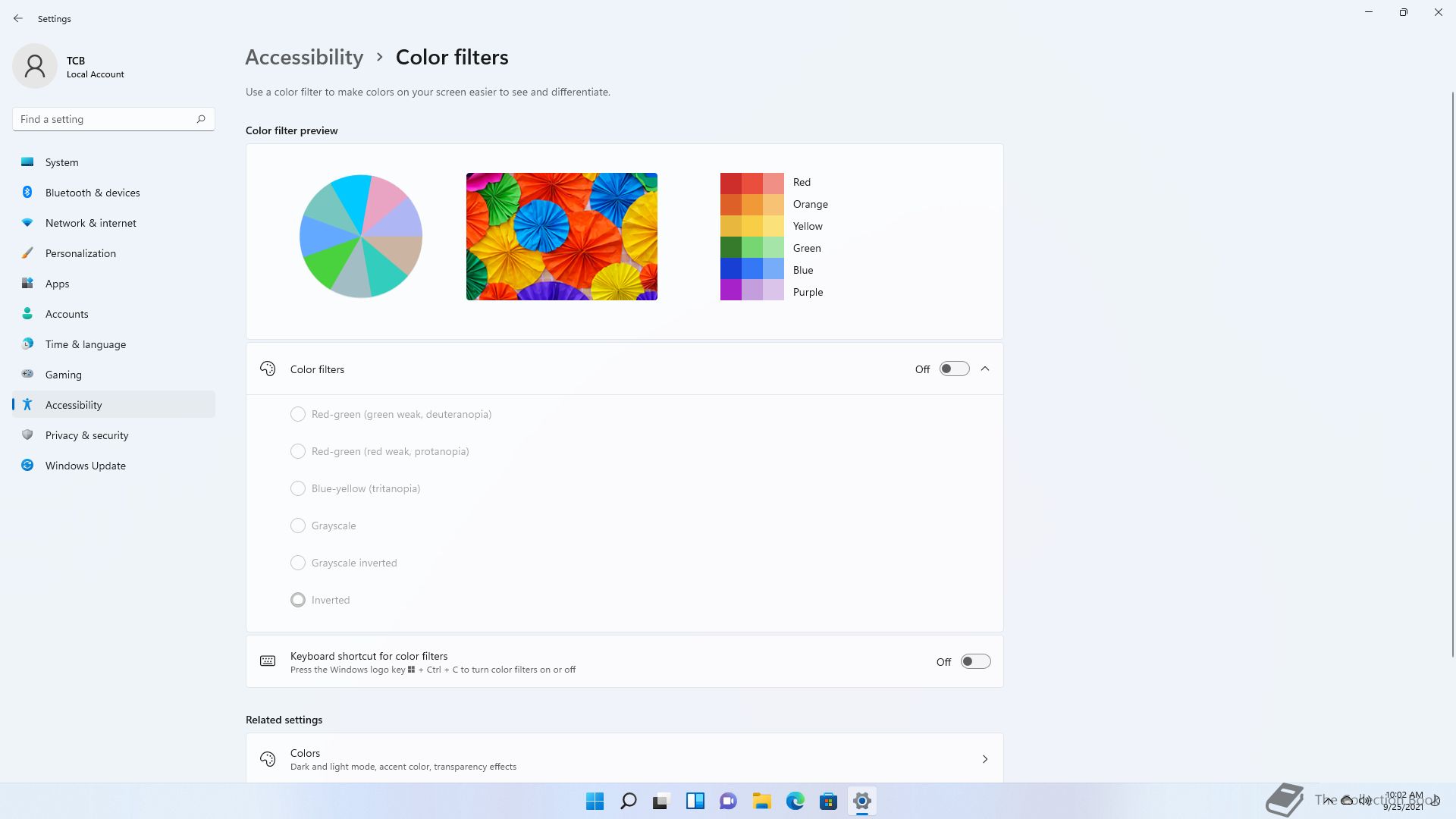This screenshot has height=819, width=1456.
Task: Select the Grayscale radio button
Action: pos(298,526)
